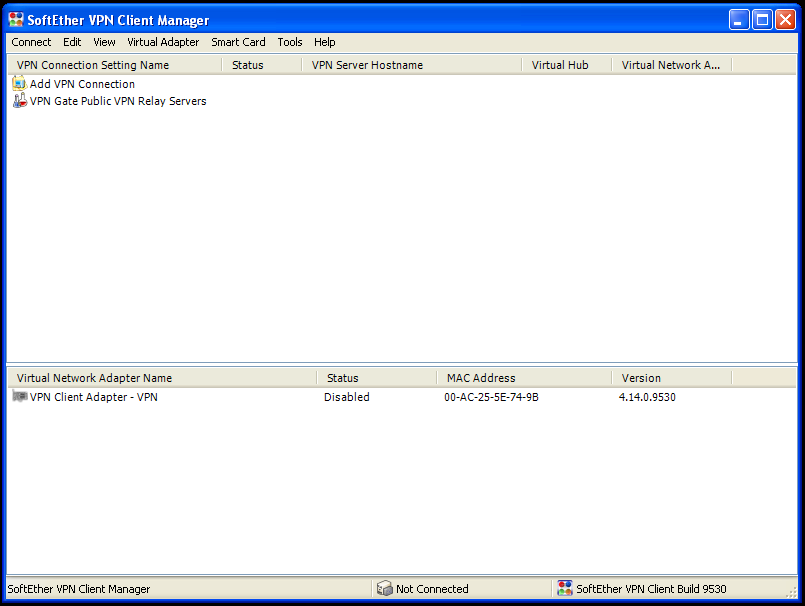Click SoftEther VPN Client Build 9530 text
805x606 pixels.
tap(651, 589)
